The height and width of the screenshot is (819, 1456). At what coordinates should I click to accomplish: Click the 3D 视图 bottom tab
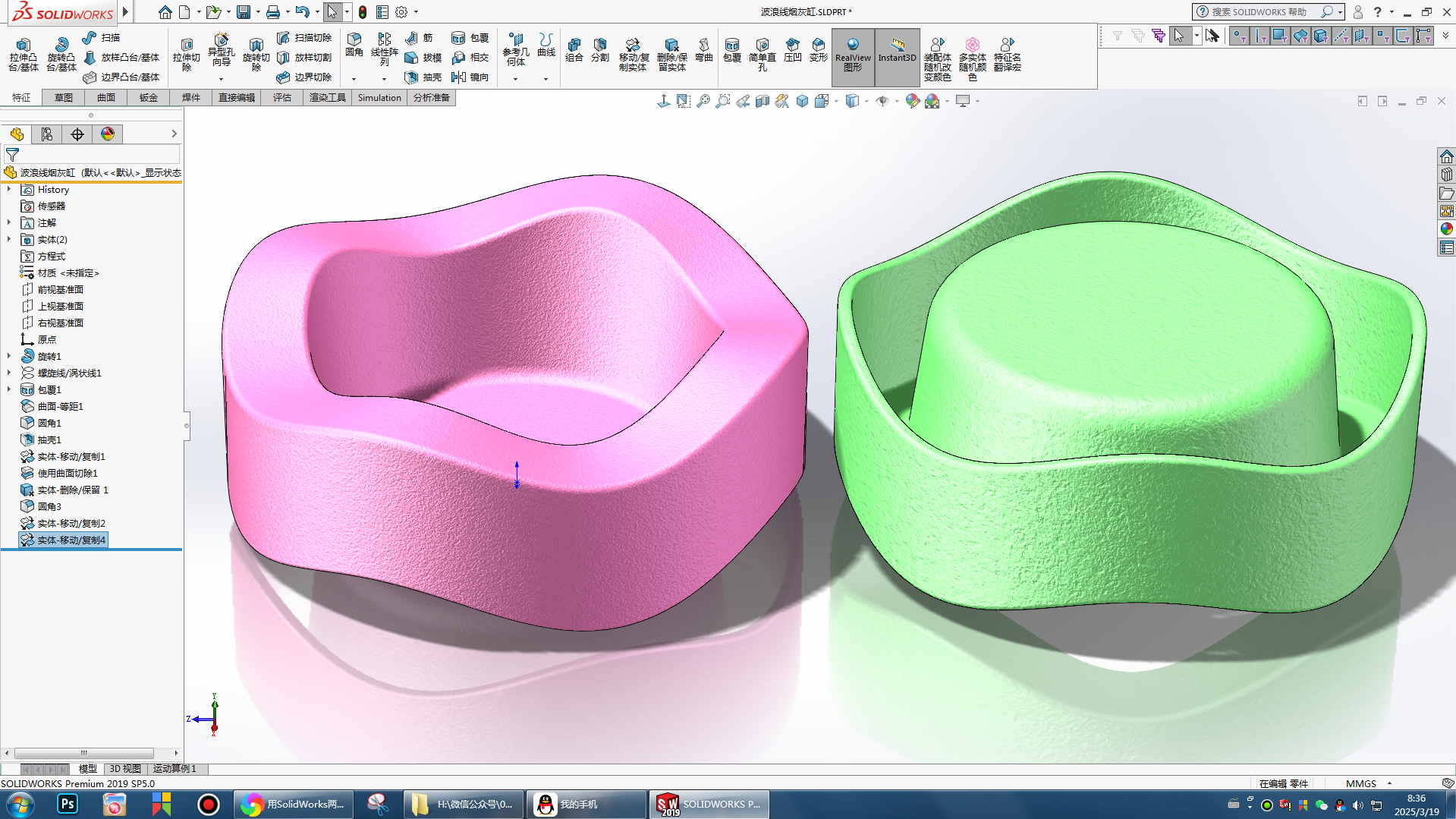click(125, 769)
